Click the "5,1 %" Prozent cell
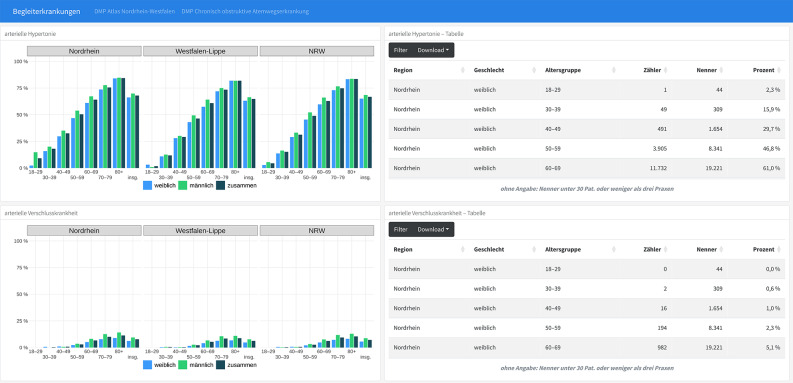 pos(772,348)
